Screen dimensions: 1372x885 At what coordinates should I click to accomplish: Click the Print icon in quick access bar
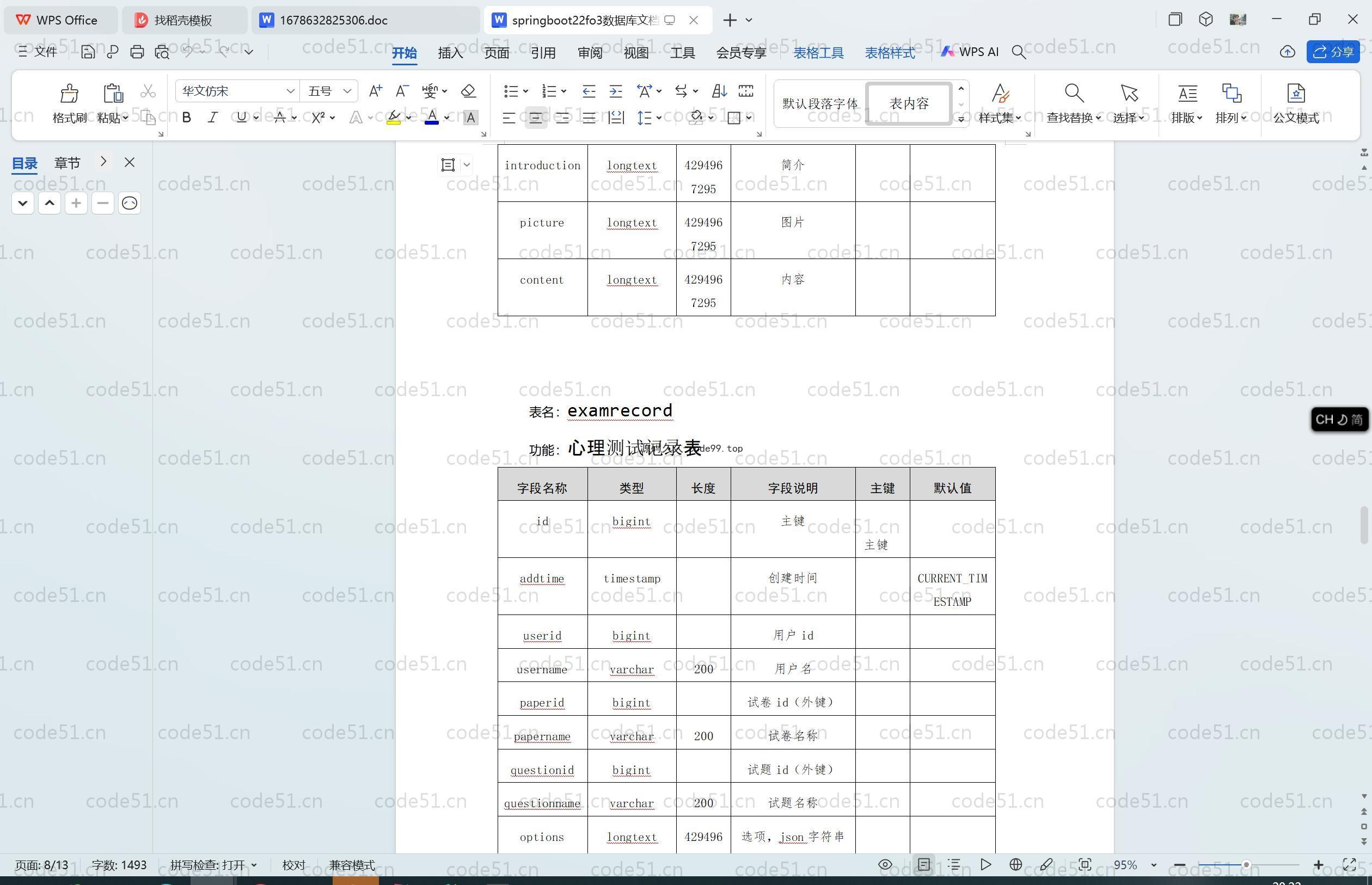click(137, 52)
